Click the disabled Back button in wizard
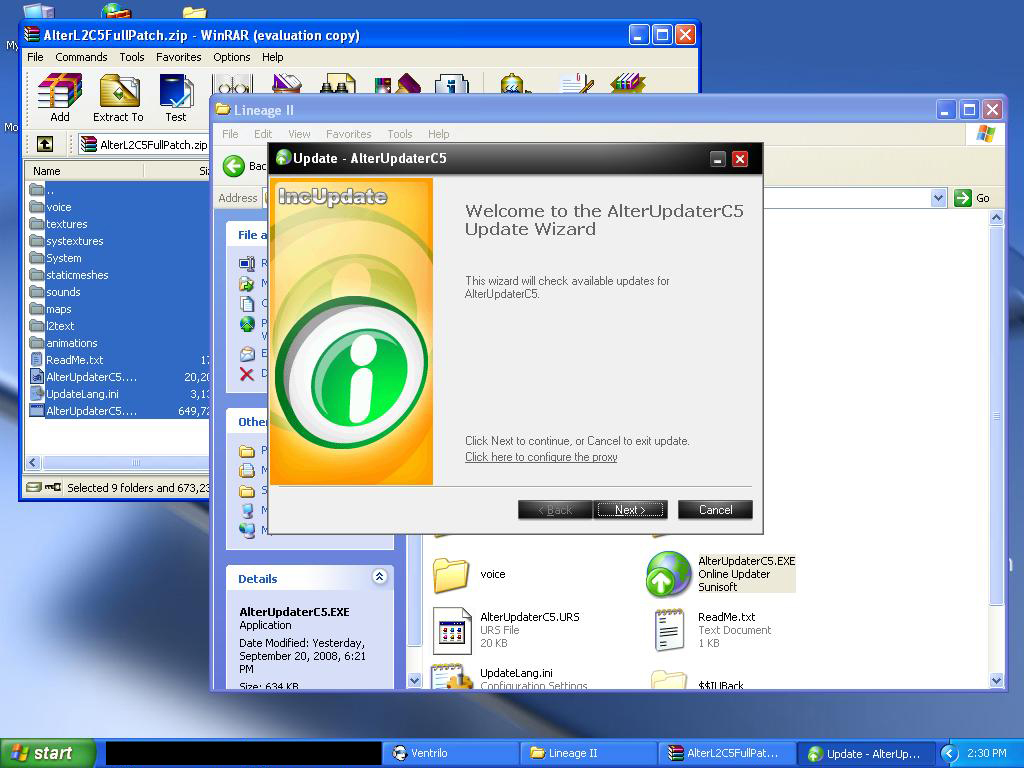 click(555, 509)
